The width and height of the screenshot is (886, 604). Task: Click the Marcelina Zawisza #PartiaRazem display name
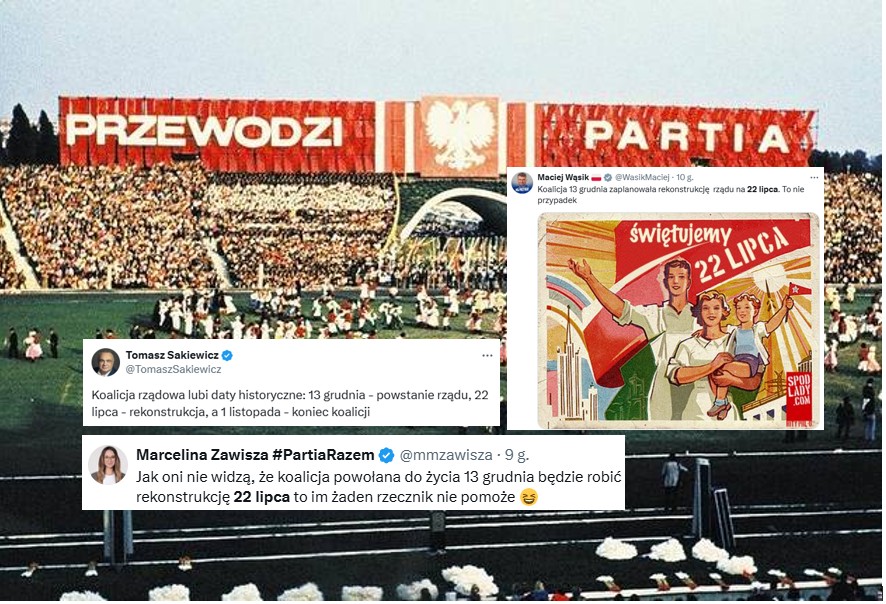255,455
